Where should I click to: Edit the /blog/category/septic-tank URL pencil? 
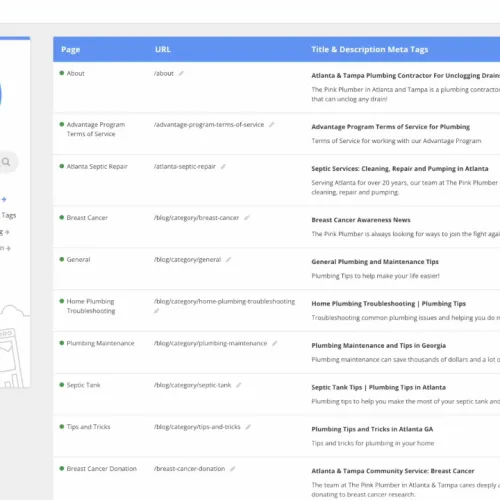click(x=239, y=385)
